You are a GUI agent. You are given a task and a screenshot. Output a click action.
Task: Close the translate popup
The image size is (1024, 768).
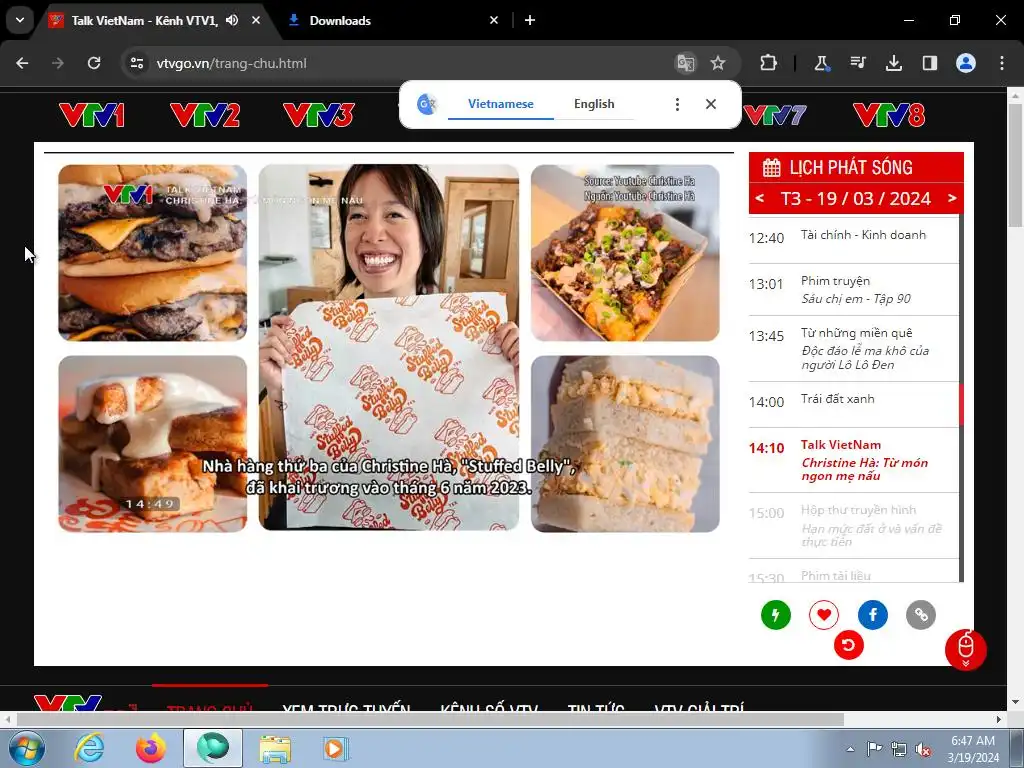[711, 104]
